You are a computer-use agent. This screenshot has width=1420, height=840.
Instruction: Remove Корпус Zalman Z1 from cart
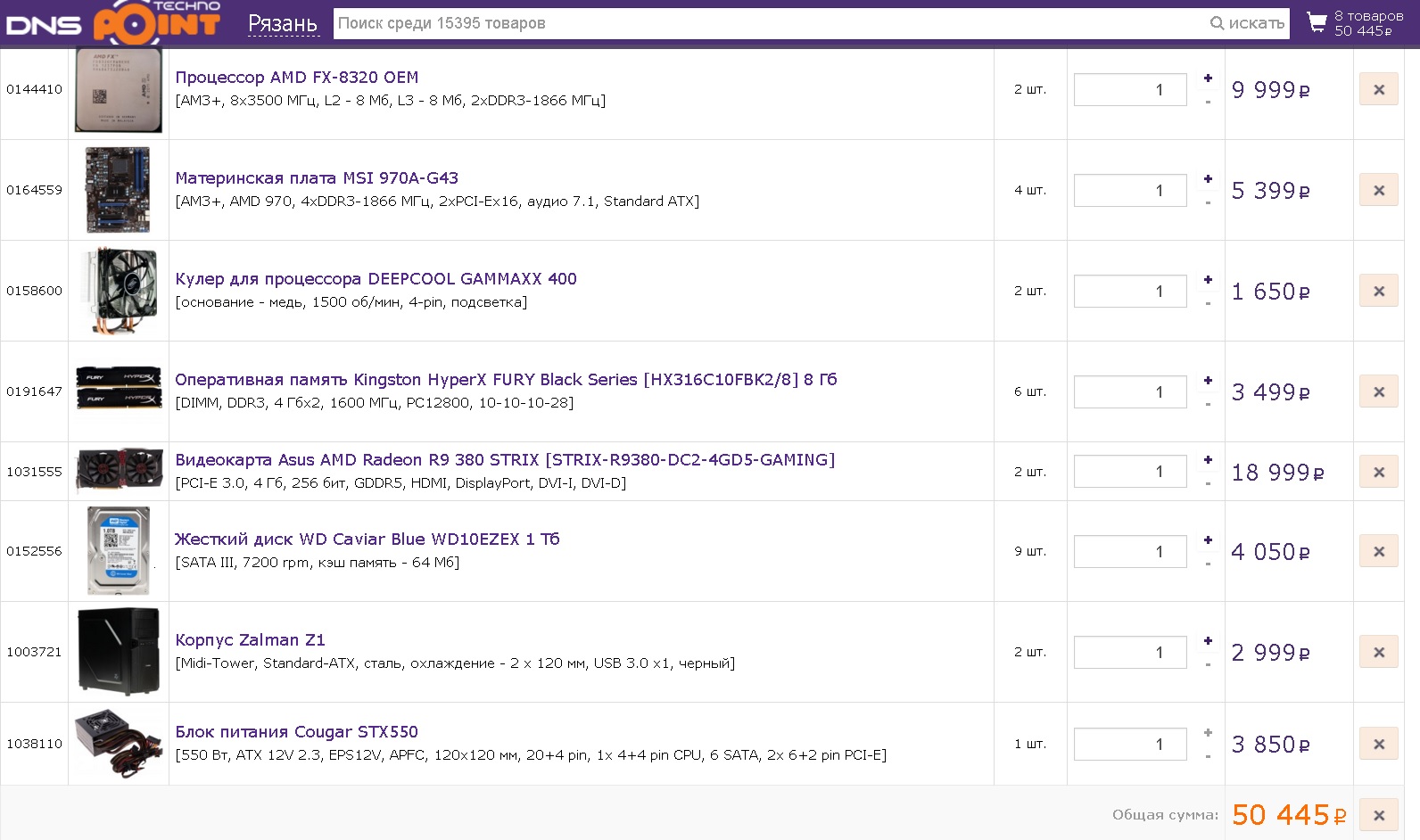1378,652
